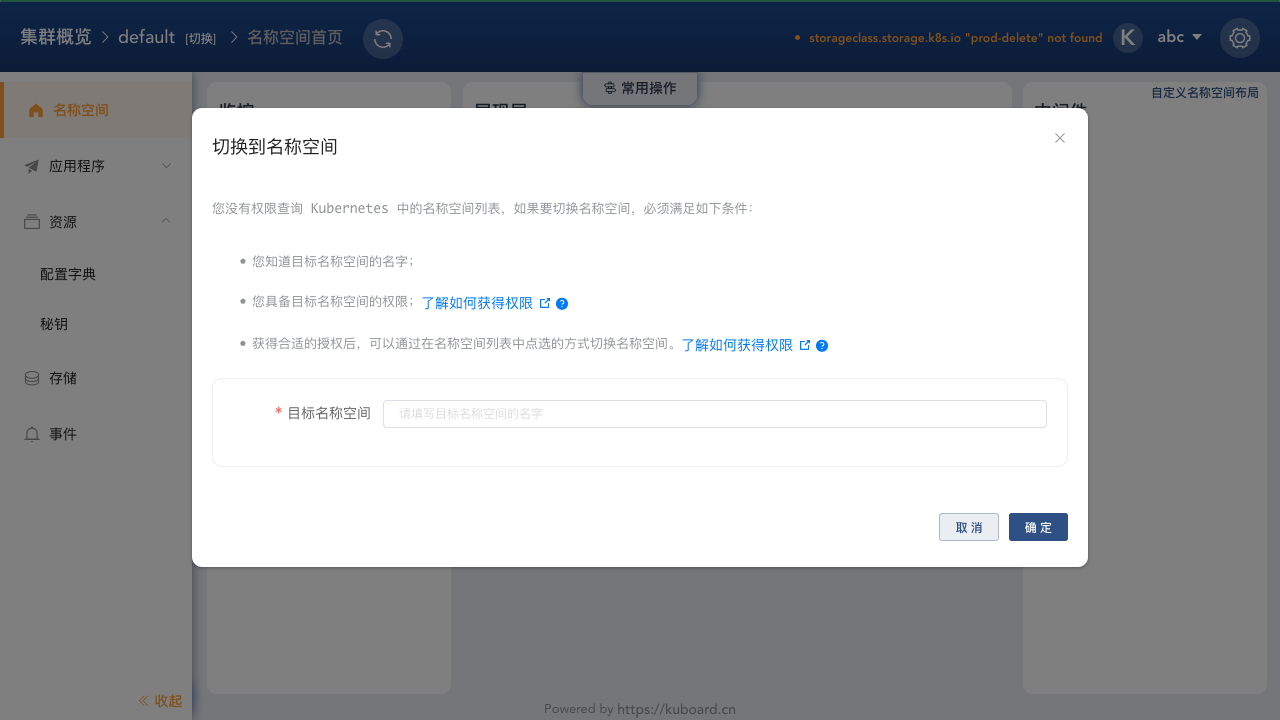
Task: Click the 确定 button
Action: click(x=1038, y=527)
